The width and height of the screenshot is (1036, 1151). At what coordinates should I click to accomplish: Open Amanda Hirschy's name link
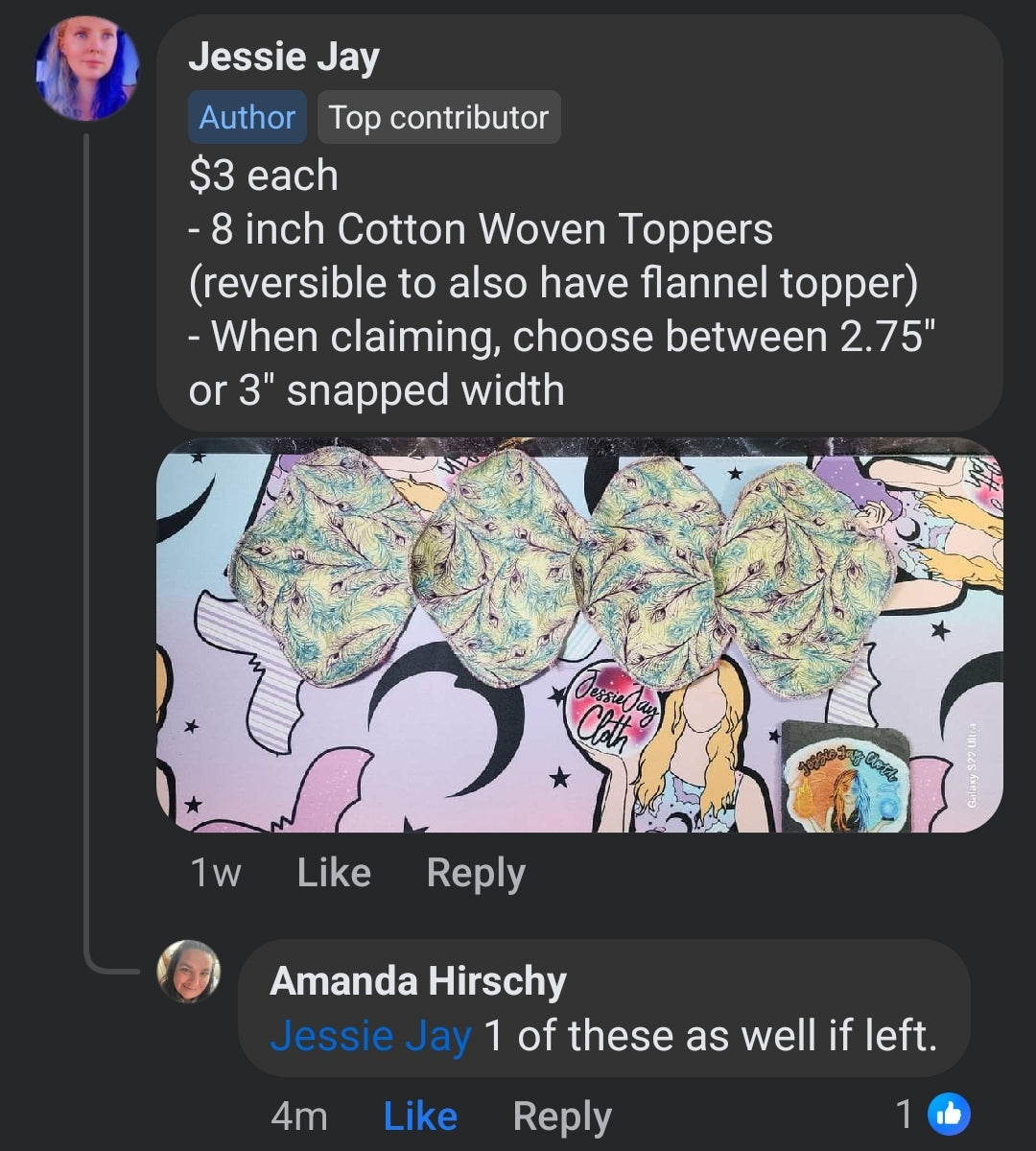point(418,981)
